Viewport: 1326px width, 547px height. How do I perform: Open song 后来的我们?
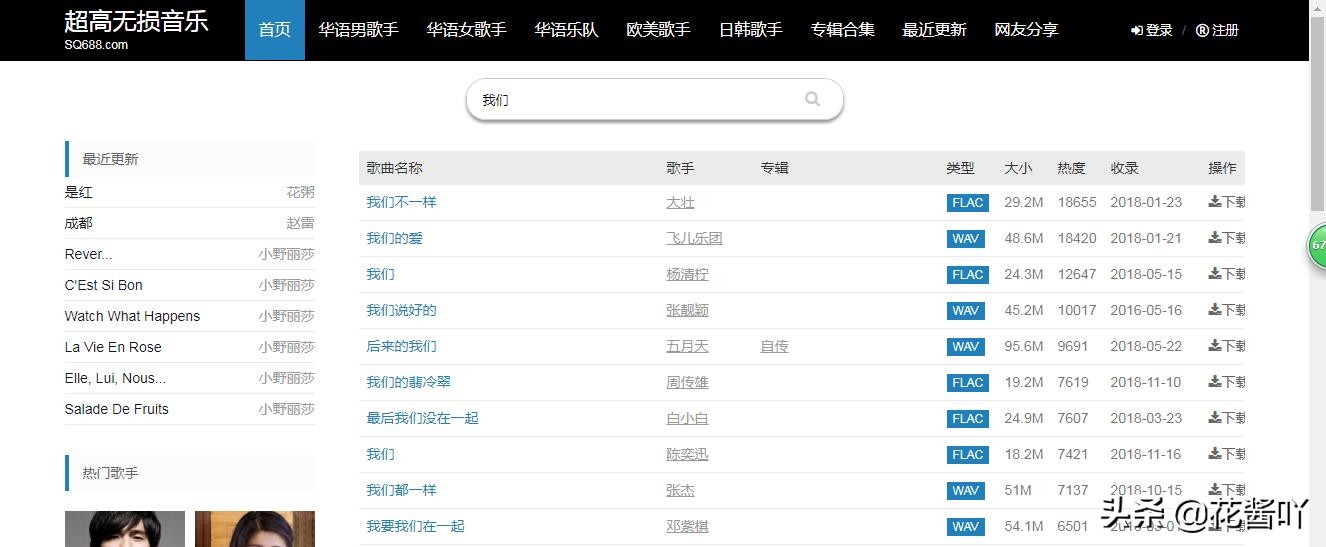[402, 346]
